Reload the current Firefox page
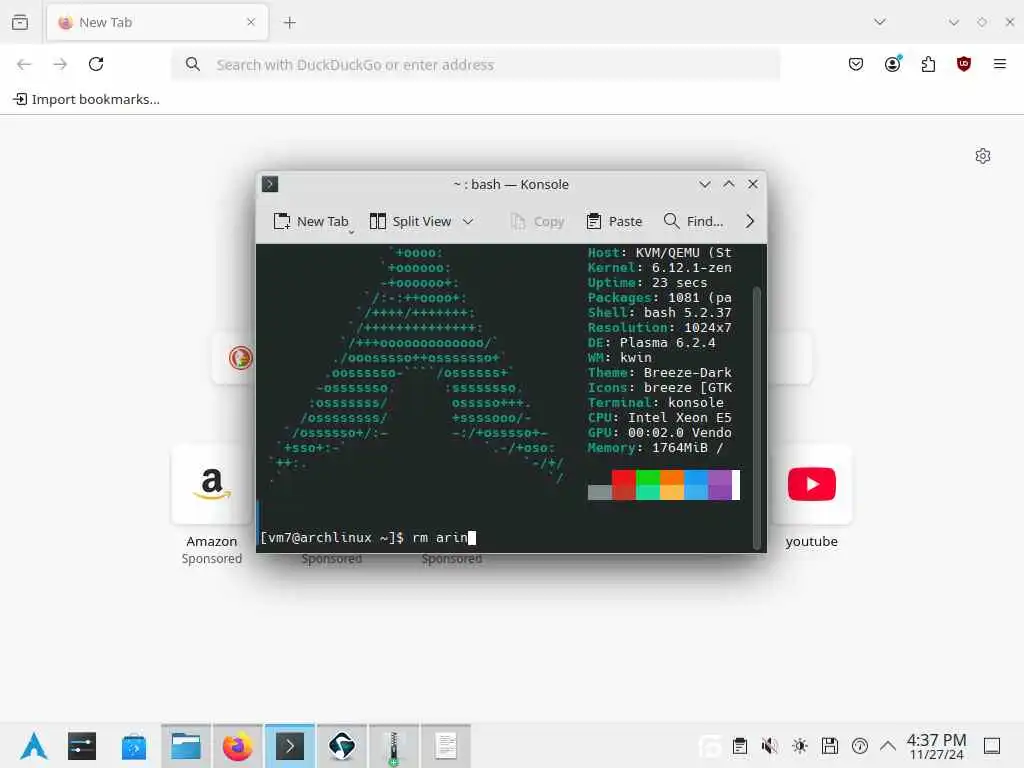 pos(96,64)
